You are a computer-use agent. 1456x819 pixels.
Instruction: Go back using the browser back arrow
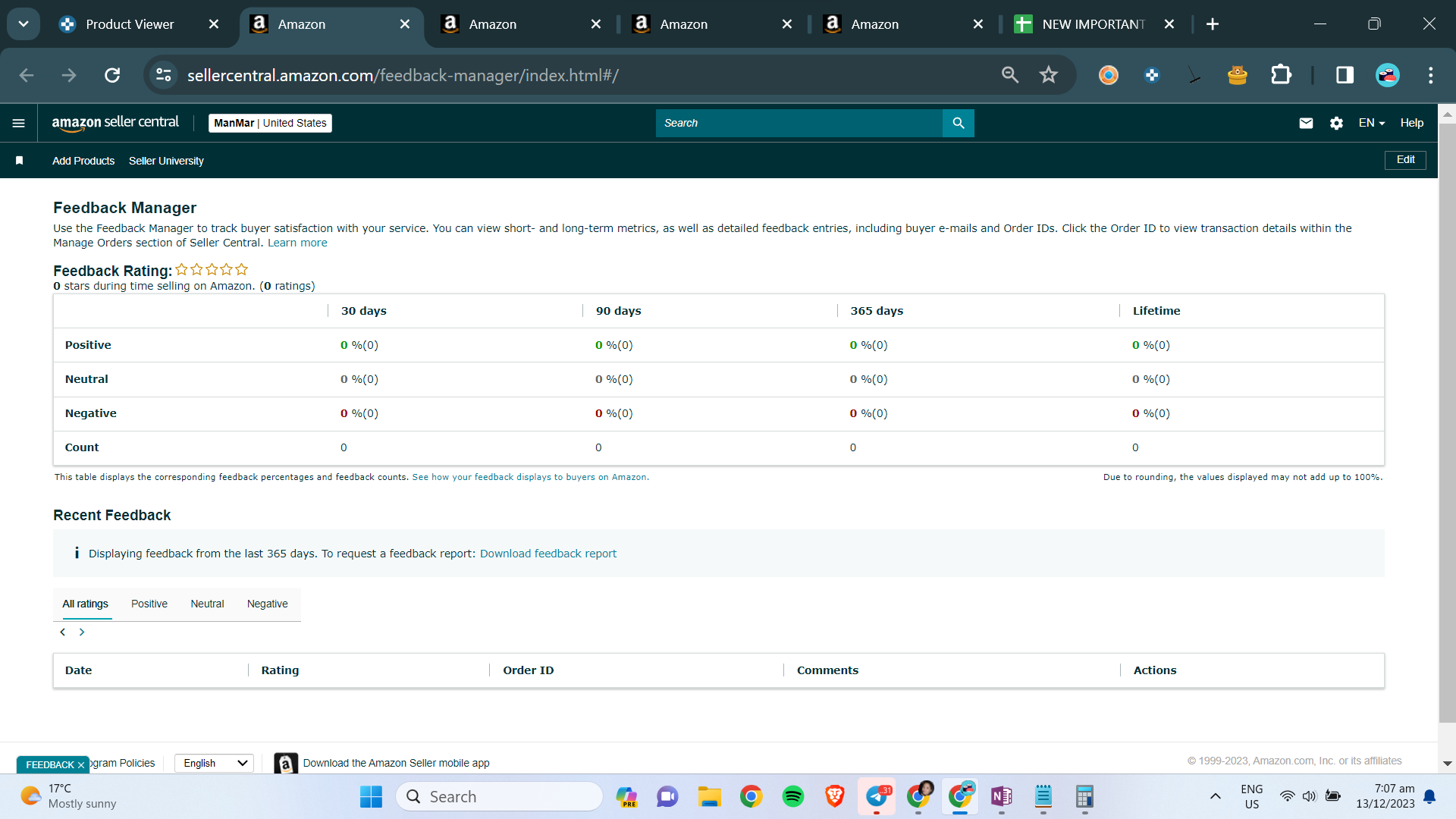(27, 75)
